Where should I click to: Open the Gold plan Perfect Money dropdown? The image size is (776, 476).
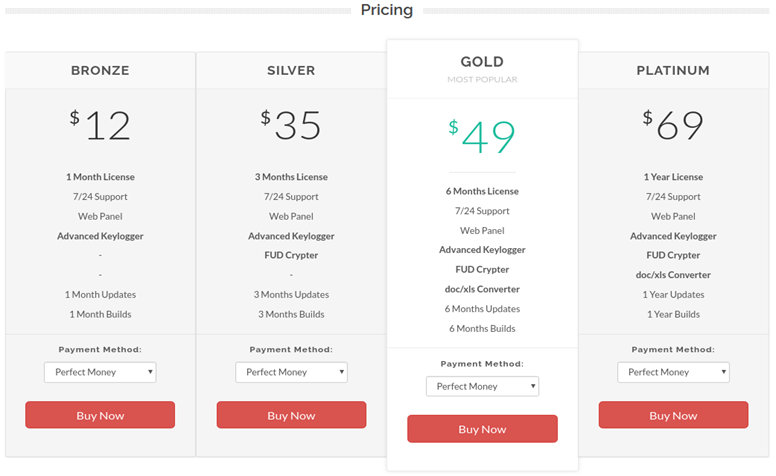coord(482,386)
